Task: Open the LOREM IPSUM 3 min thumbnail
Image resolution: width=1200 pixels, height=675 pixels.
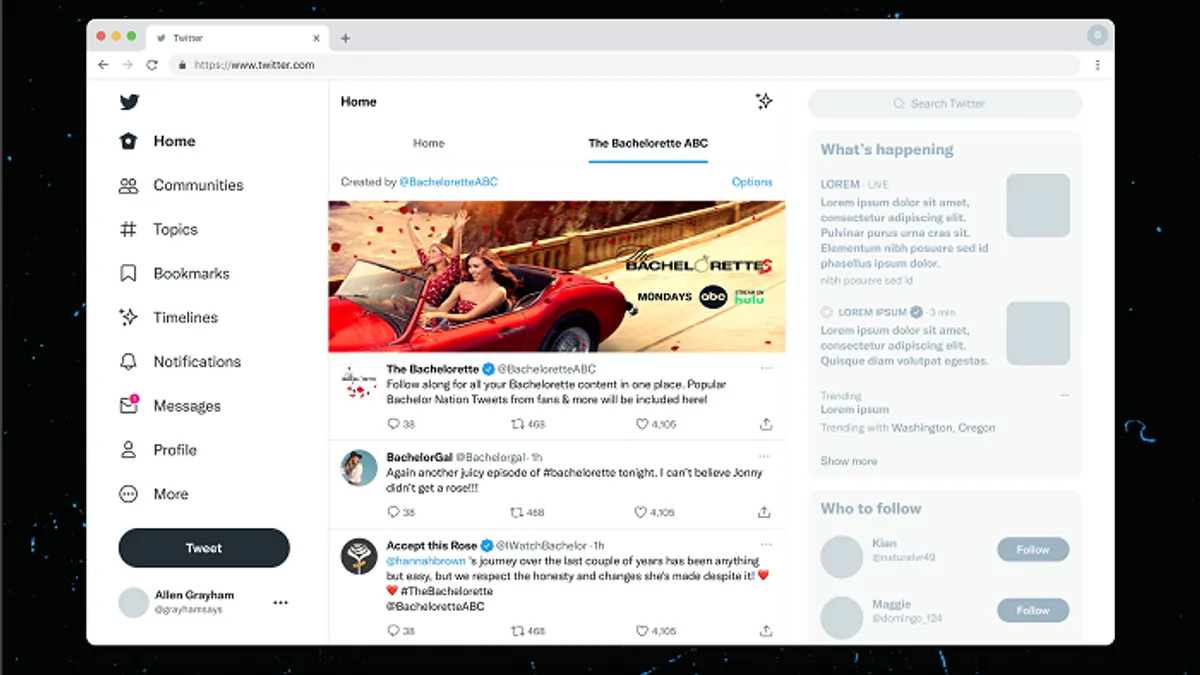Action: click(1038, 333)
